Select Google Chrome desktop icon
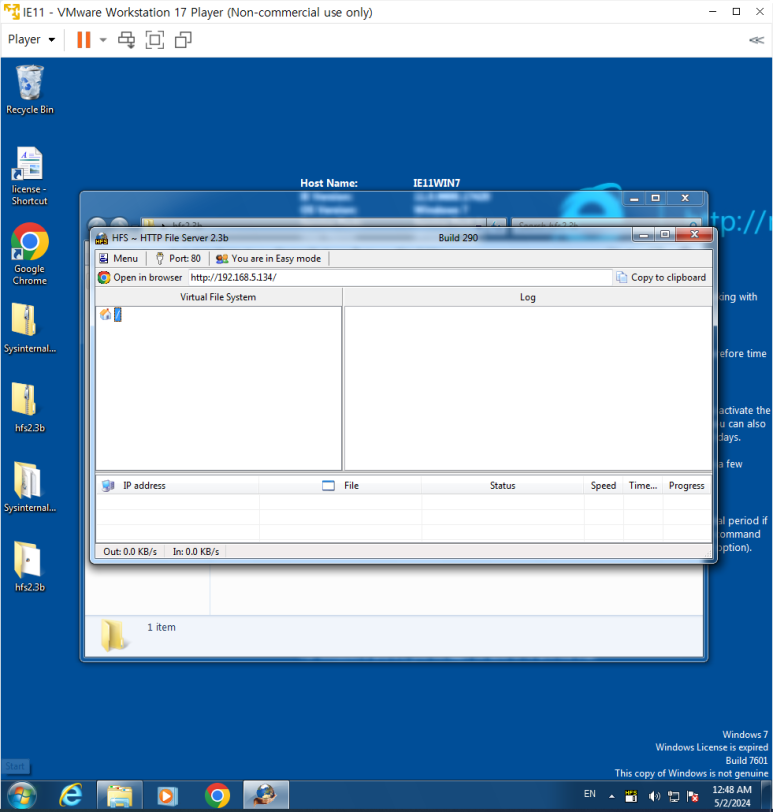This screenshot has width=773, height=812. coord(30,254)
